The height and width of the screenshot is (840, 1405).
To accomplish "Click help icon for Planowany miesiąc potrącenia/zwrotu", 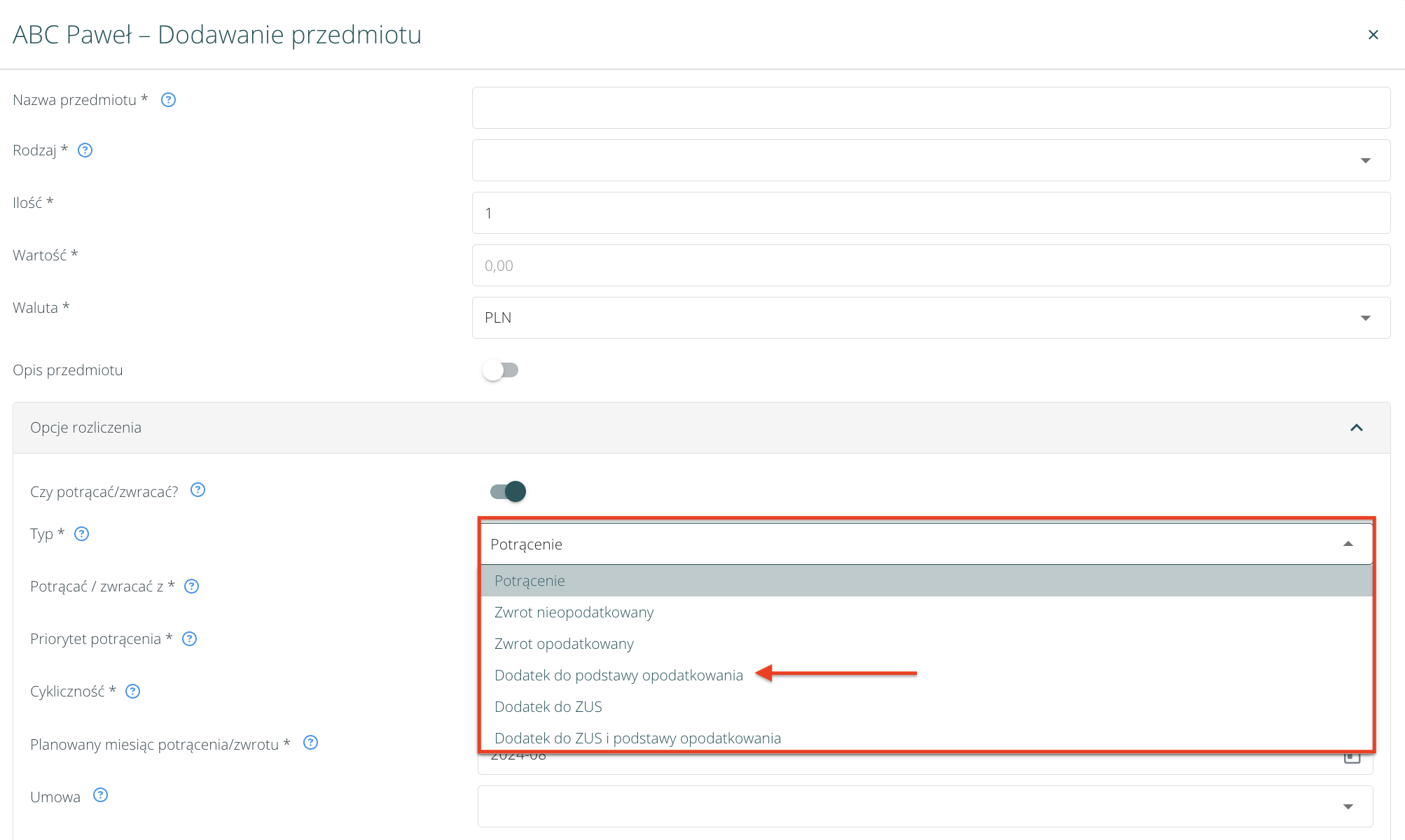I will coord(310,743).
